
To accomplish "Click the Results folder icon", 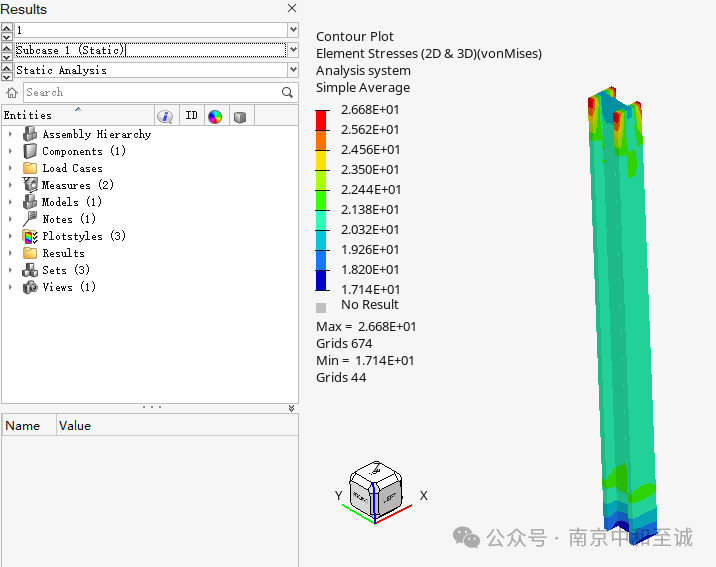I will [x=30, y=253].
